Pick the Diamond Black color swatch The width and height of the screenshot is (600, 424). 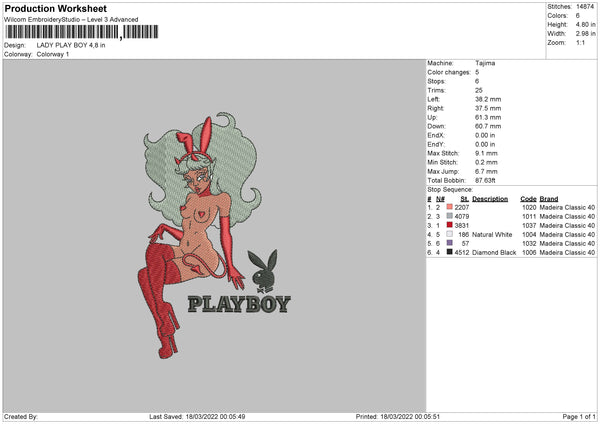point(450,252)
